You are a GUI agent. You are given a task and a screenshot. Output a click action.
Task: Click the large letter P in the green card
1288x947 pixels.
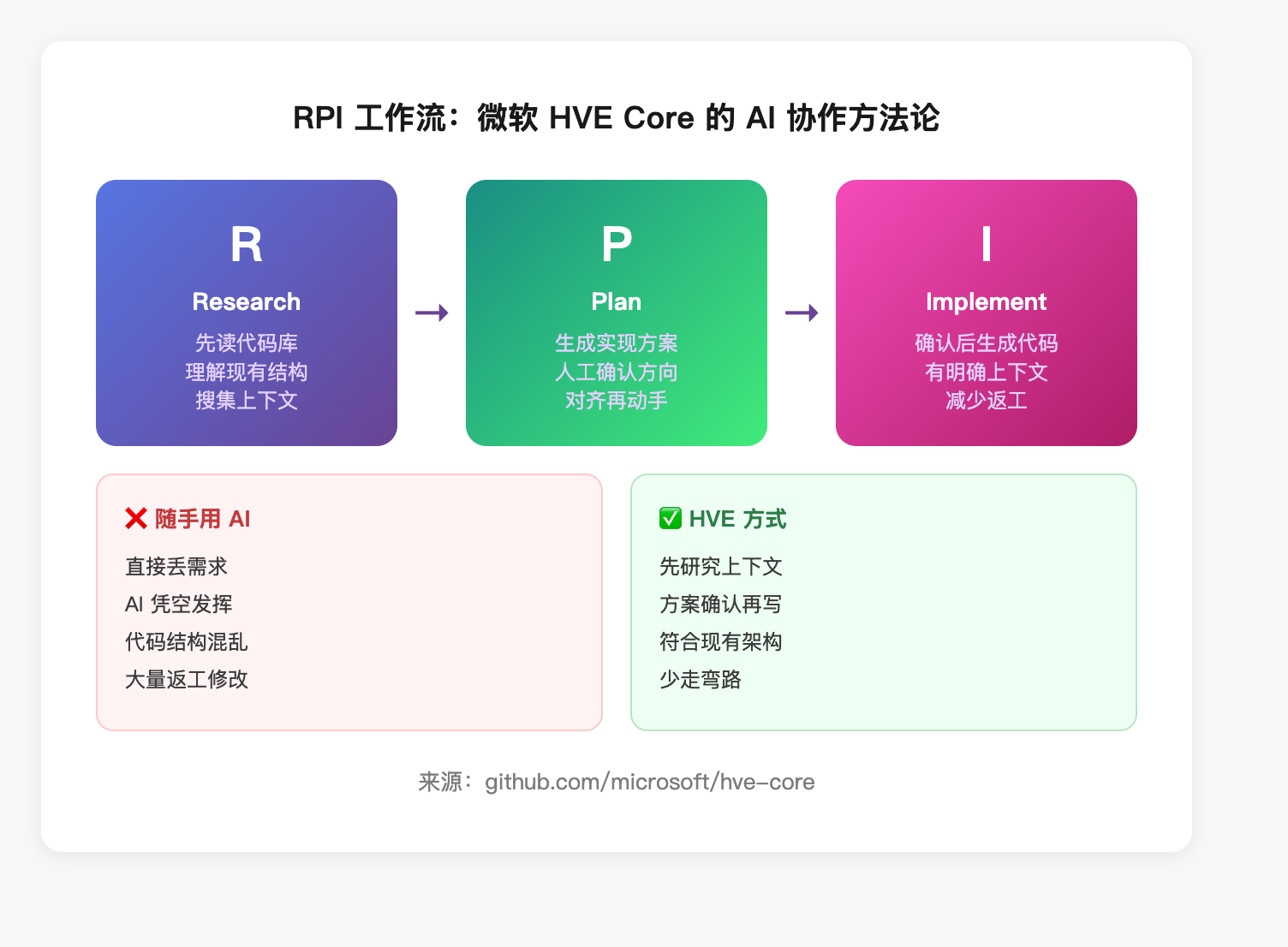617,245
